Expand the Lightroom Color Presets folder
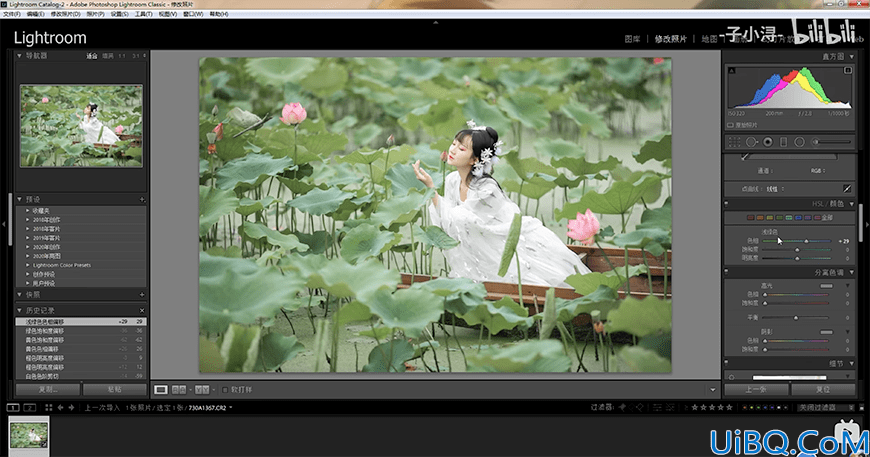This screenshot has height=457, width=870. pyautogui.click(x=28, y=265)
